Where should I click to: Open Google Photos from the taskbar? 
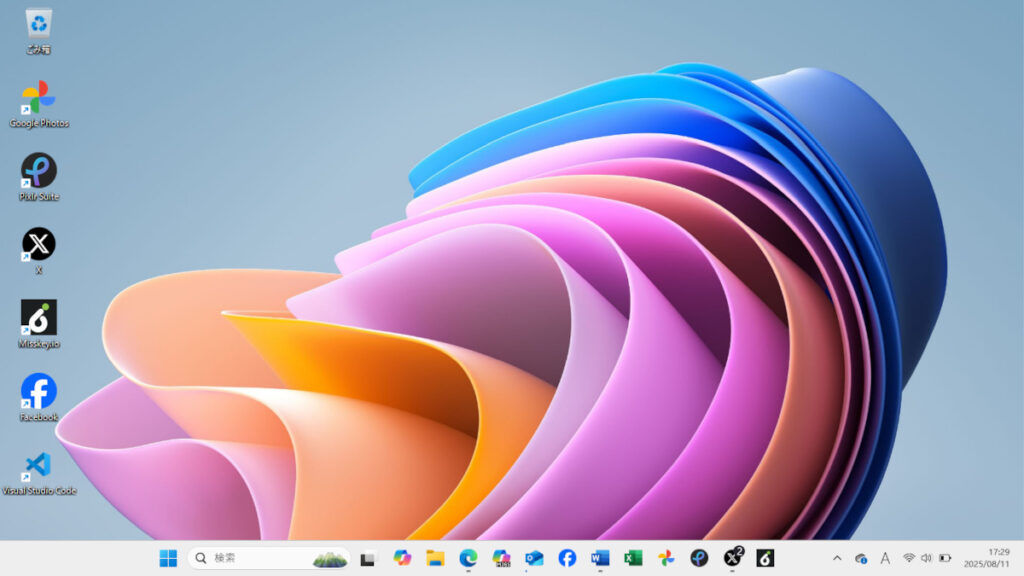coord(666,558)
